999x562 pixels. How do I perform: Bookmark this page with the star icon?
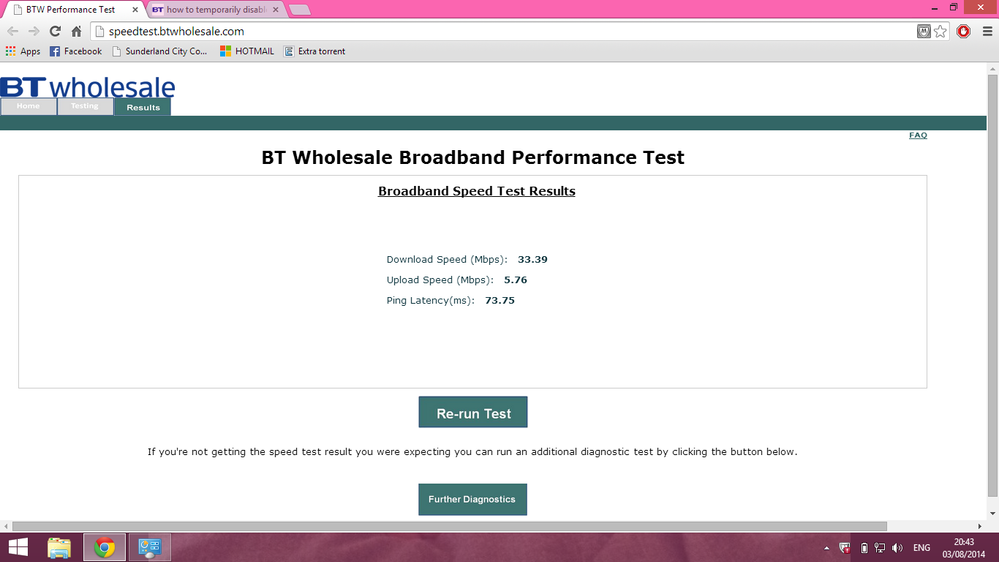[x=940, y=31]
